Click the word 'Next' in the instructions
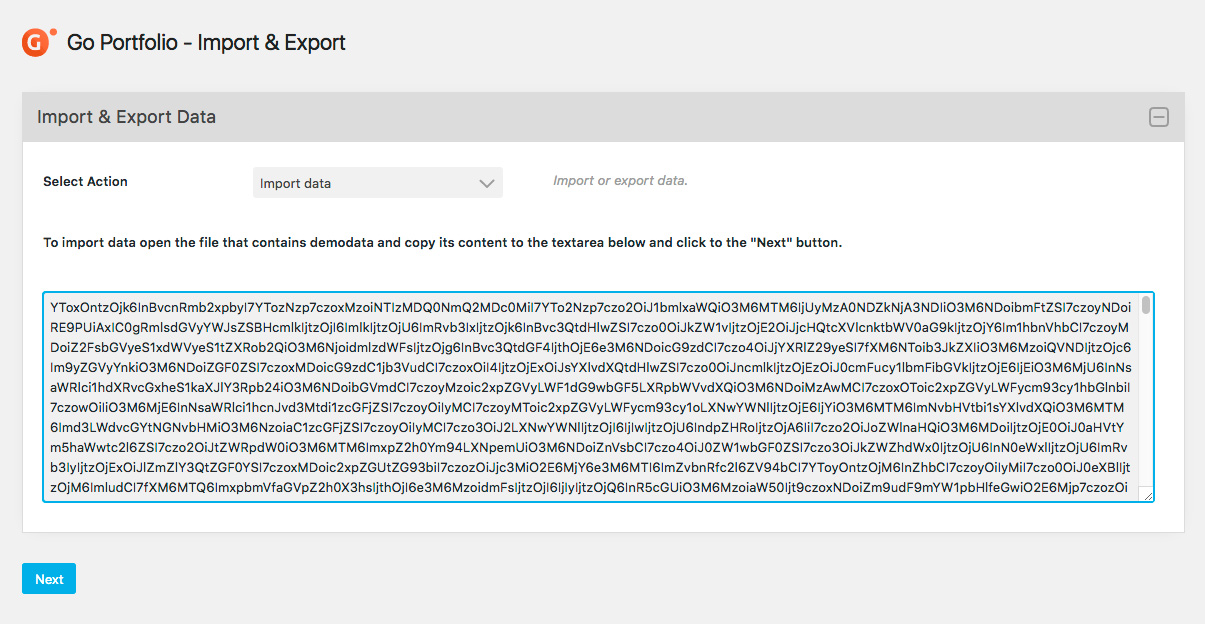1205x624 pixels. (770, 243)
